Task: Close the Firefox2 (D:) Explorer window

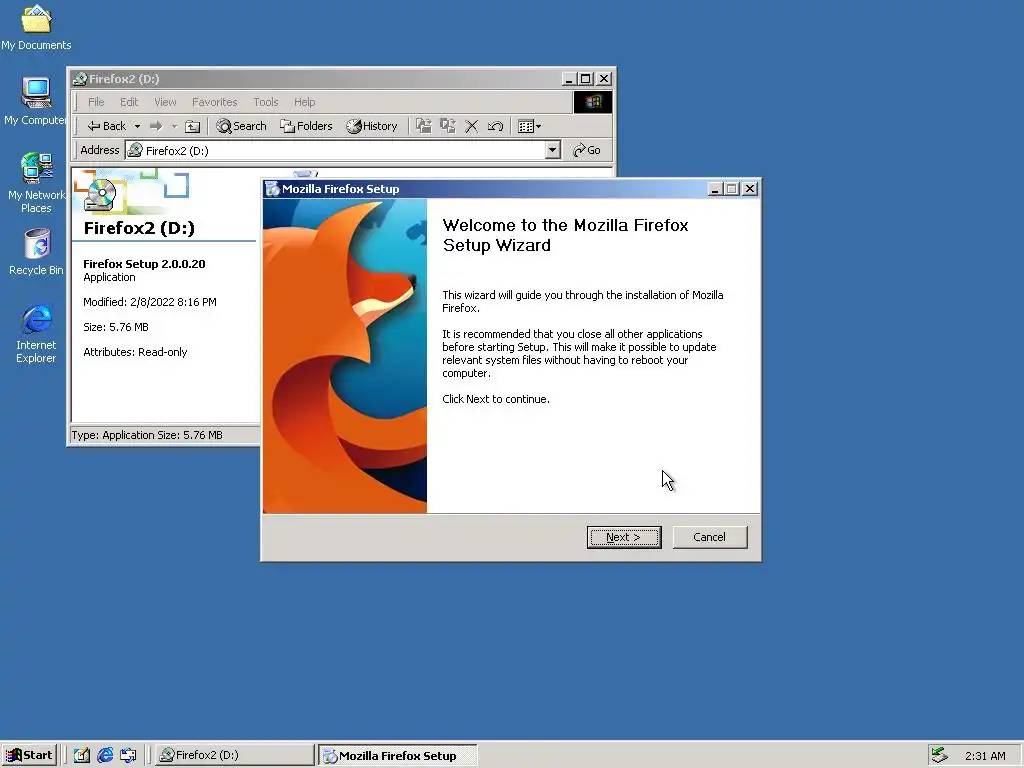Action: 604,79
